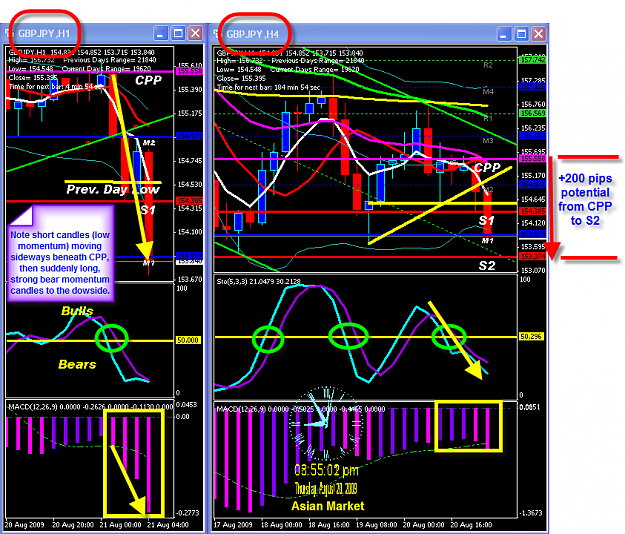Viewport: 625px width, 534px height.
Task: Select the green 157.742 price label in the H4 chart
Action: (533, 60)
